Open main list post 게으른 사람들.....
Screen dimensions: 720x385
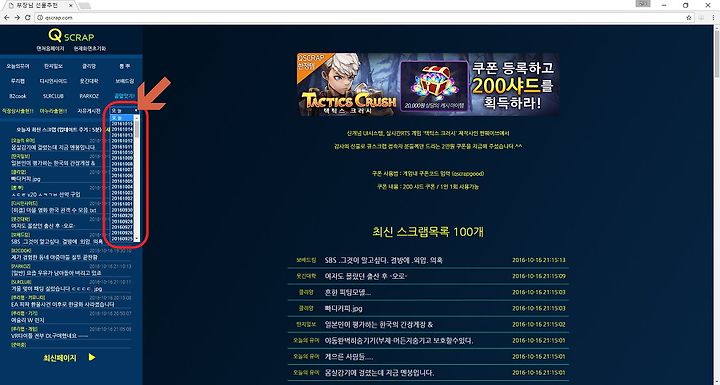(x=349, y=357)
